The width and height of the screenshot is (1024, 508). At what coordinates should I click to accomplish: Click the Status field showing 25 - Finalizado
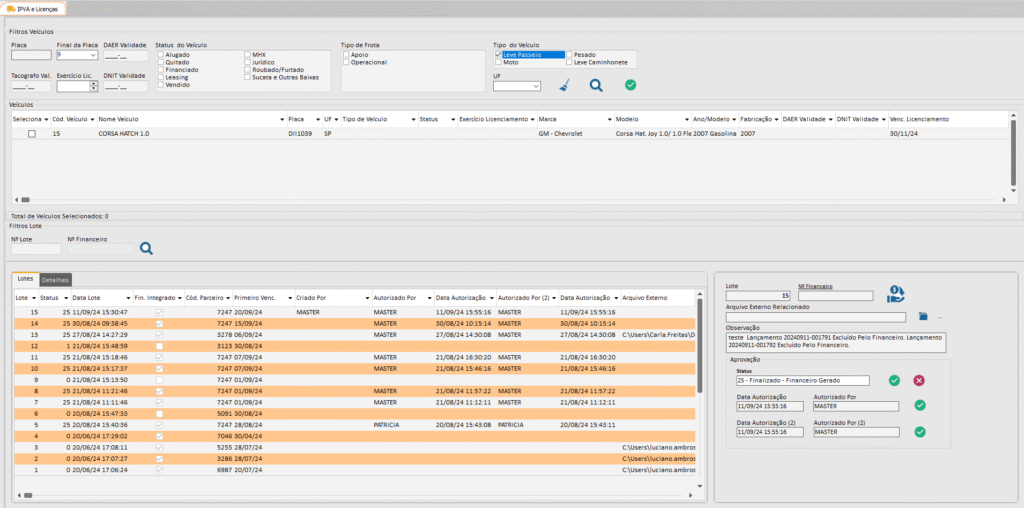(x=803, y=380)
